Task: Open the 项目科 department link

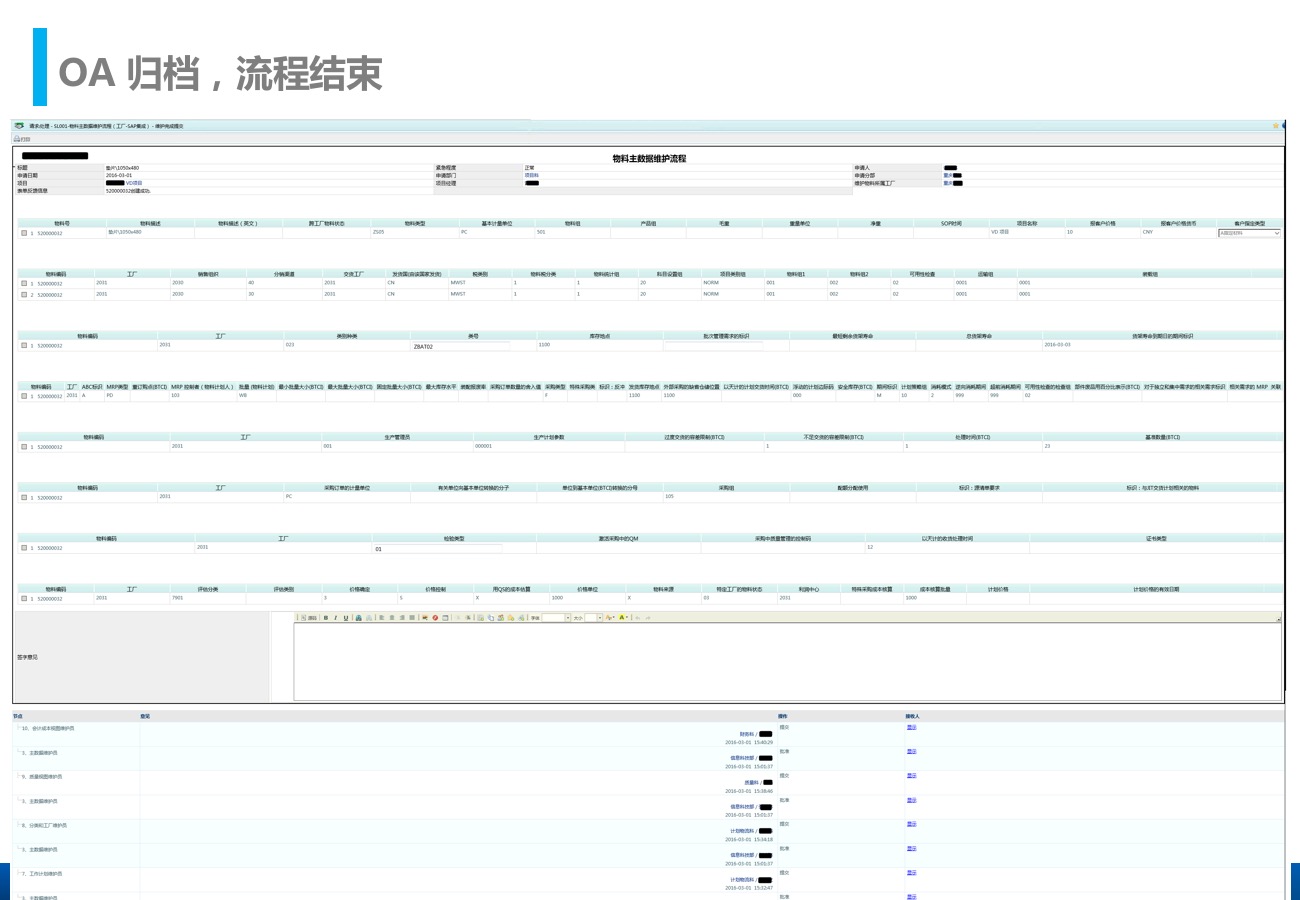Action: point(531,175)
